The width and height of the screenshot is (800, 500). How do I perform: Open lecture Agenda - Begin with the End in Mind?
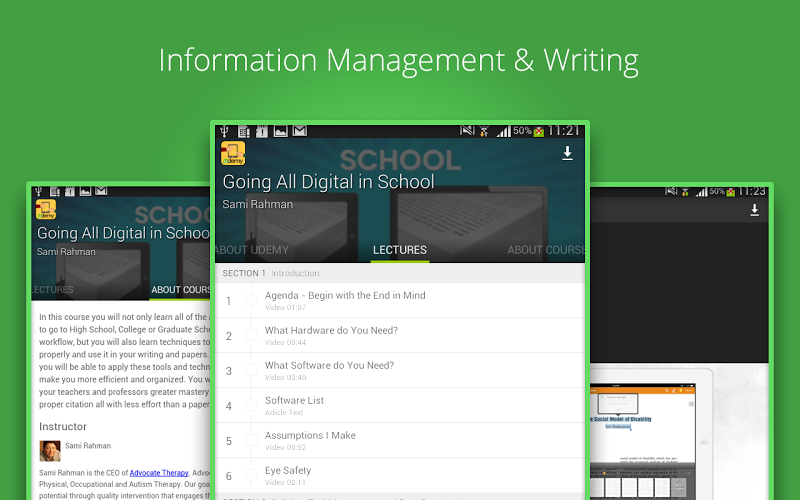pyautogui.click(x=400, y=301)
